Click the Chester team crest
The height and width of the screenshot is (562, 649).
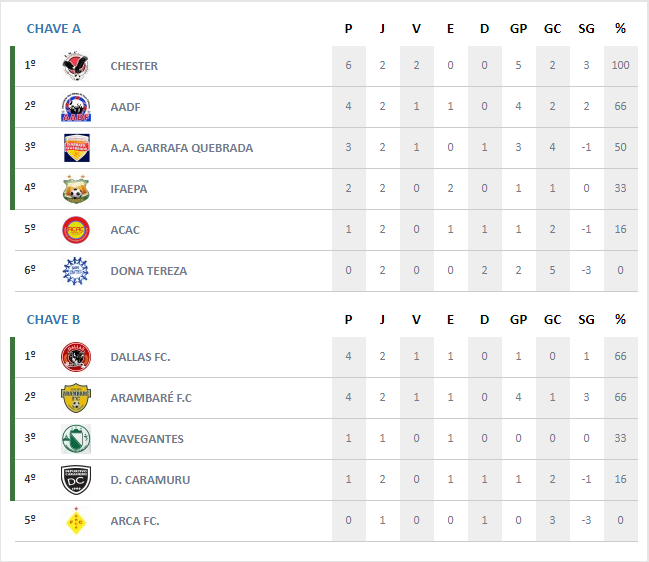pos(76,66)
